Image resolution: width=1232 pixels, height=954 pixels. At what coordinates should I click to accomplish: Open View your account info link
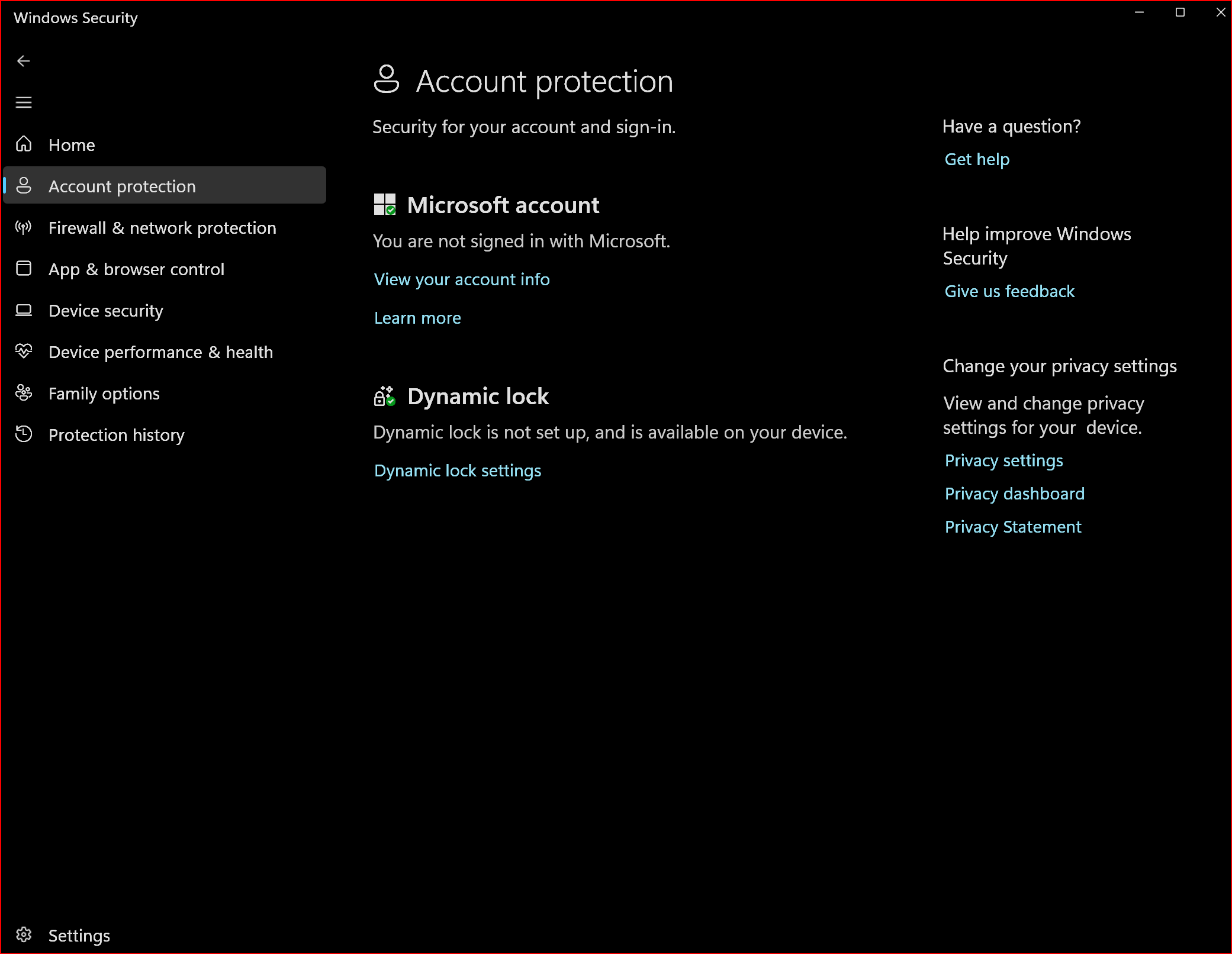click(x=462, y=279)
